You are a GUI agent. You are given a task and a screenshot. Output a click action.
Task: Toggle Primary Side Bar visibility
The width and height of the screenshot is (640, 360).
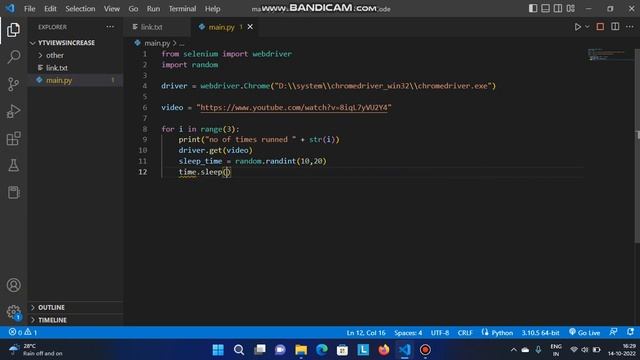533,8
